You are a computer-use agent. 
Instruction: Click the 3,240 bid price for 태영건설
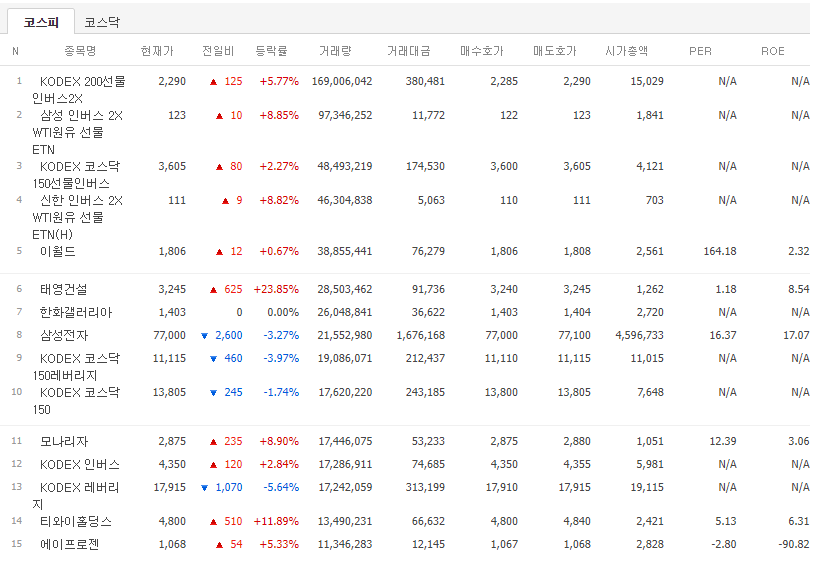[504, 289]
